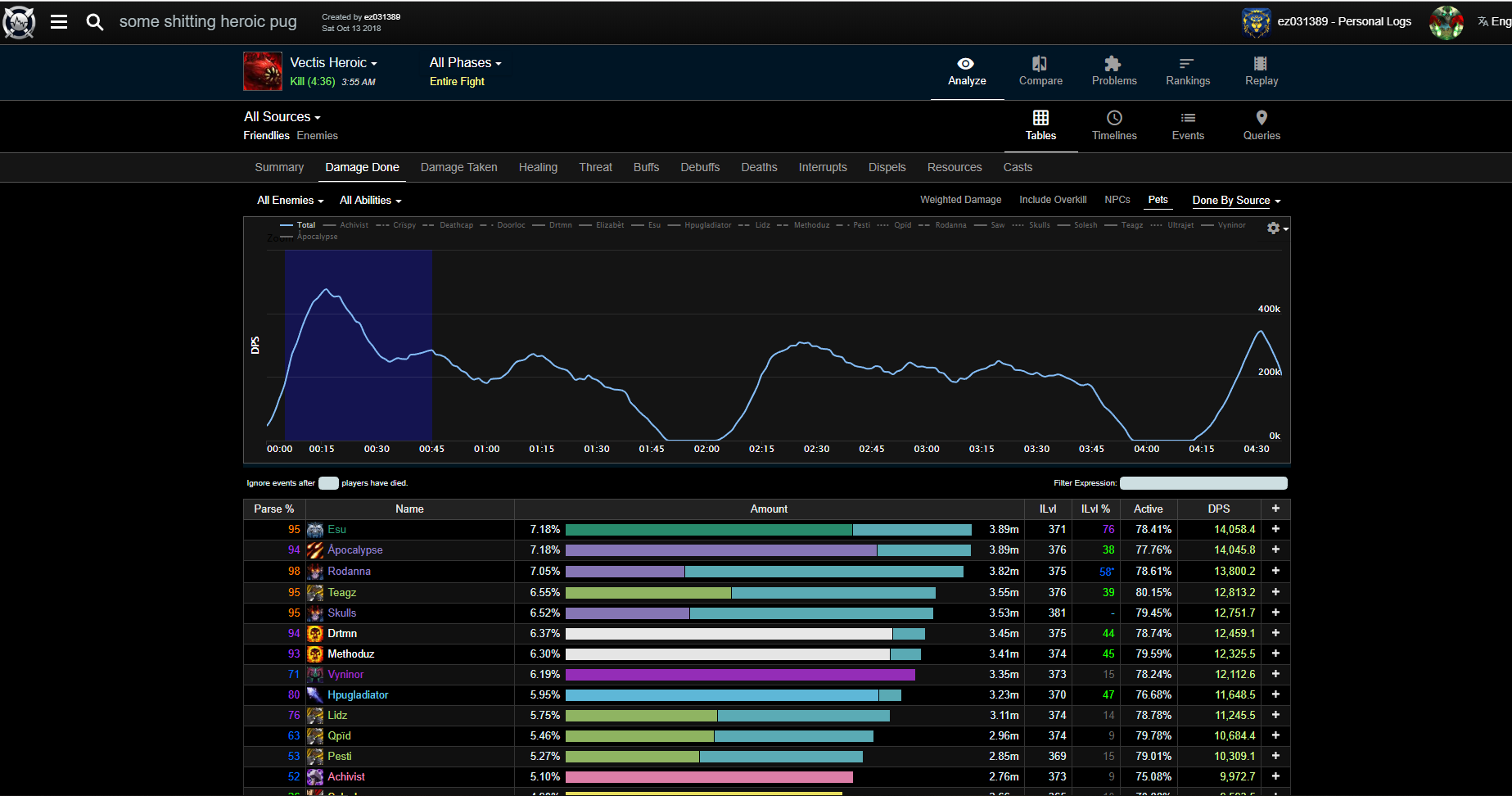Switch to the Casts tab
The image size is (1512, 796).
(x=1018, y=167)
